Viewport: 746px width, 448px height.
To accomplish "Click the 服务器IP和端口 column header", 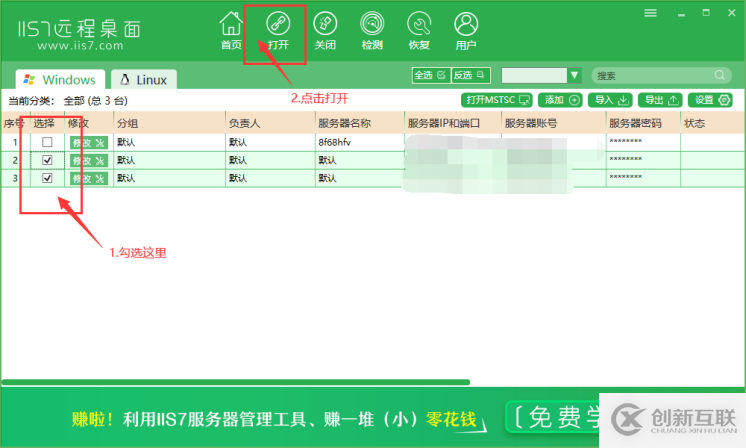I will tap(452, 123).
